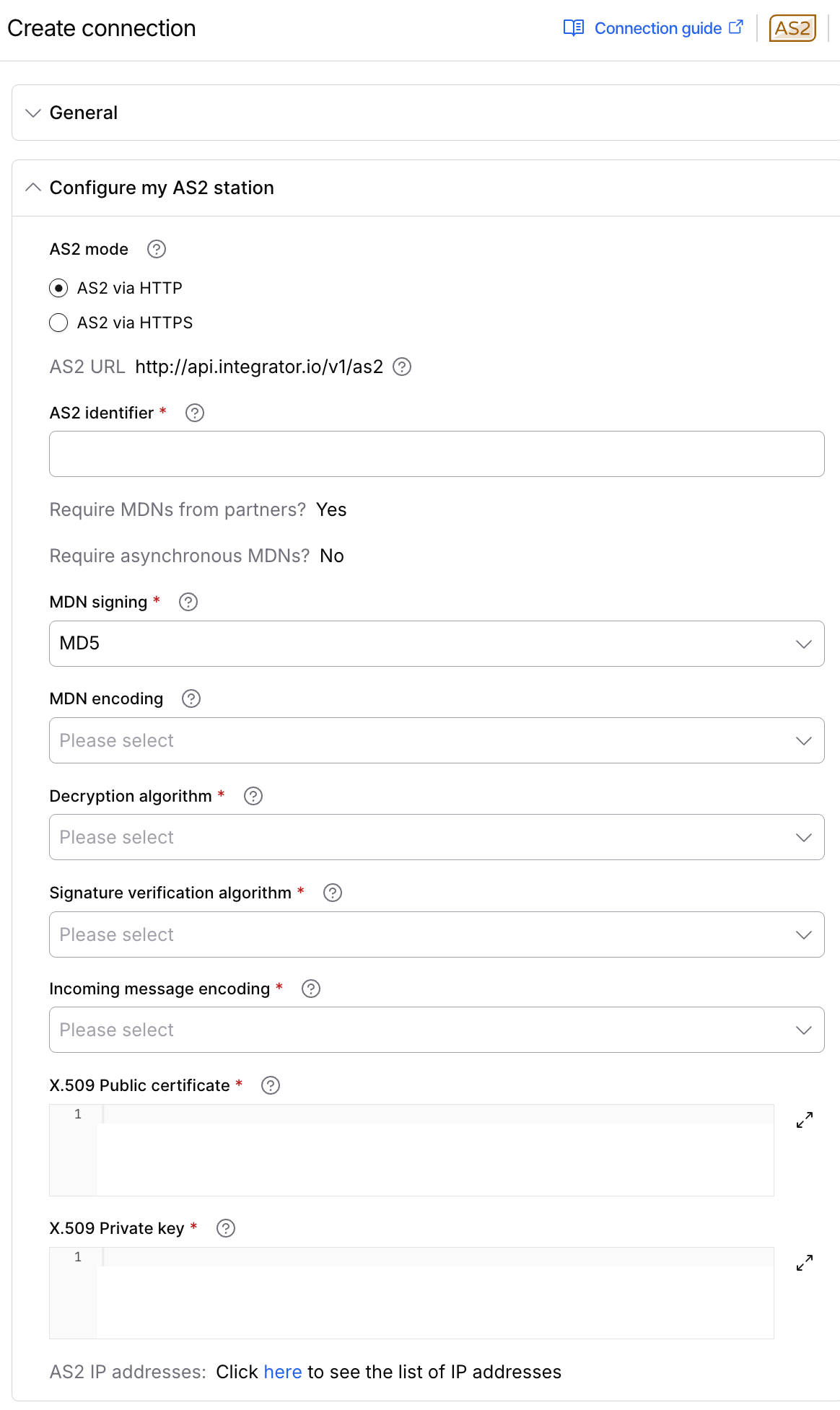Show AS2 identifier help tooltip
This screenshot has width=840, height=1410.
pos(195,413)
